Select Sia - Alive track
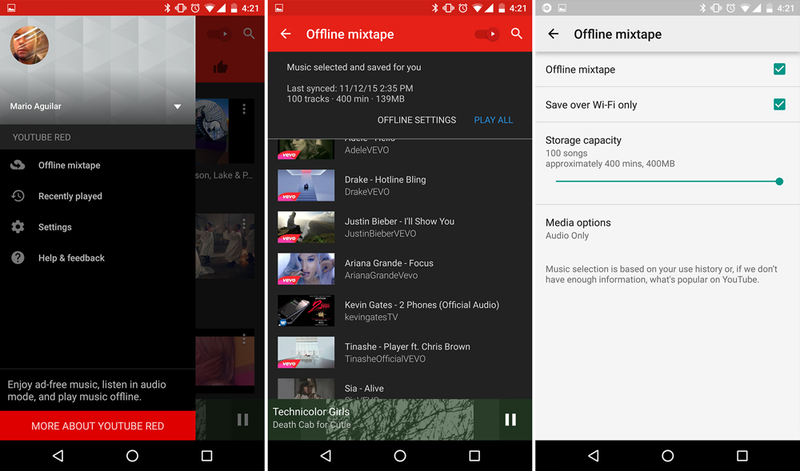 pyautogui.click(x=399, y=388)
